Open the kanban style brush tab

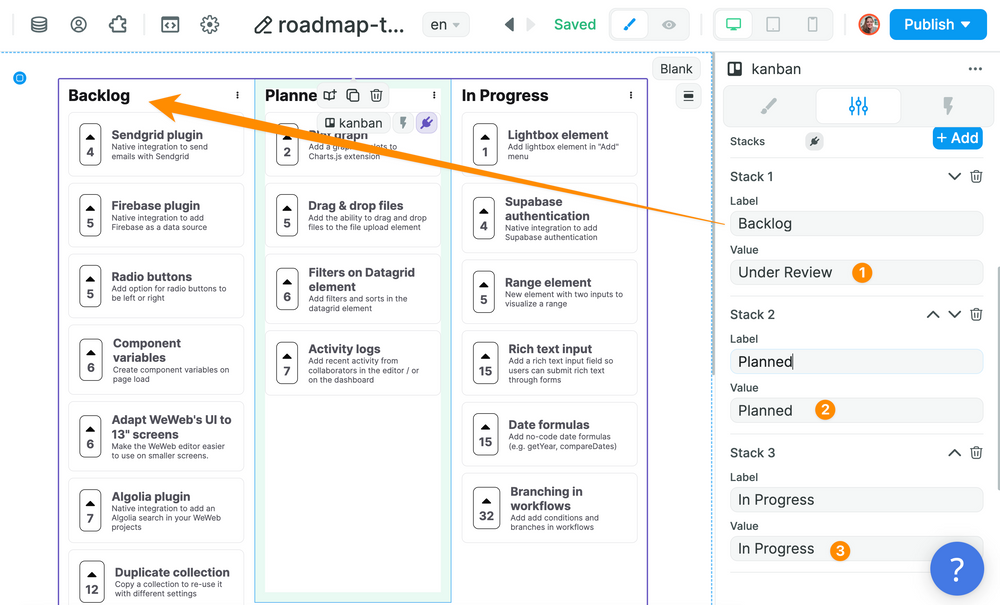tap(768, 106)
